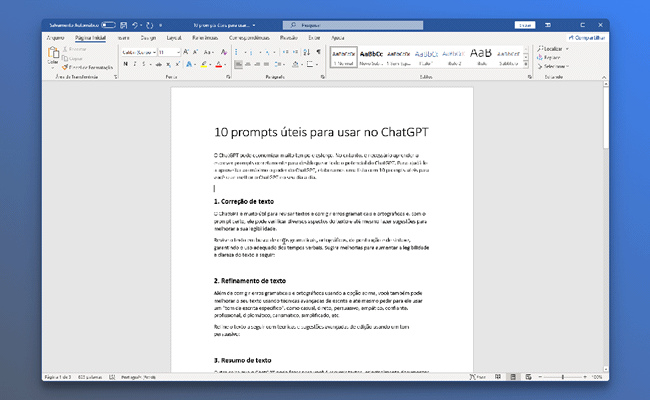Toggle underline (S) formatting
650x400 pixels.
[144, 64]
